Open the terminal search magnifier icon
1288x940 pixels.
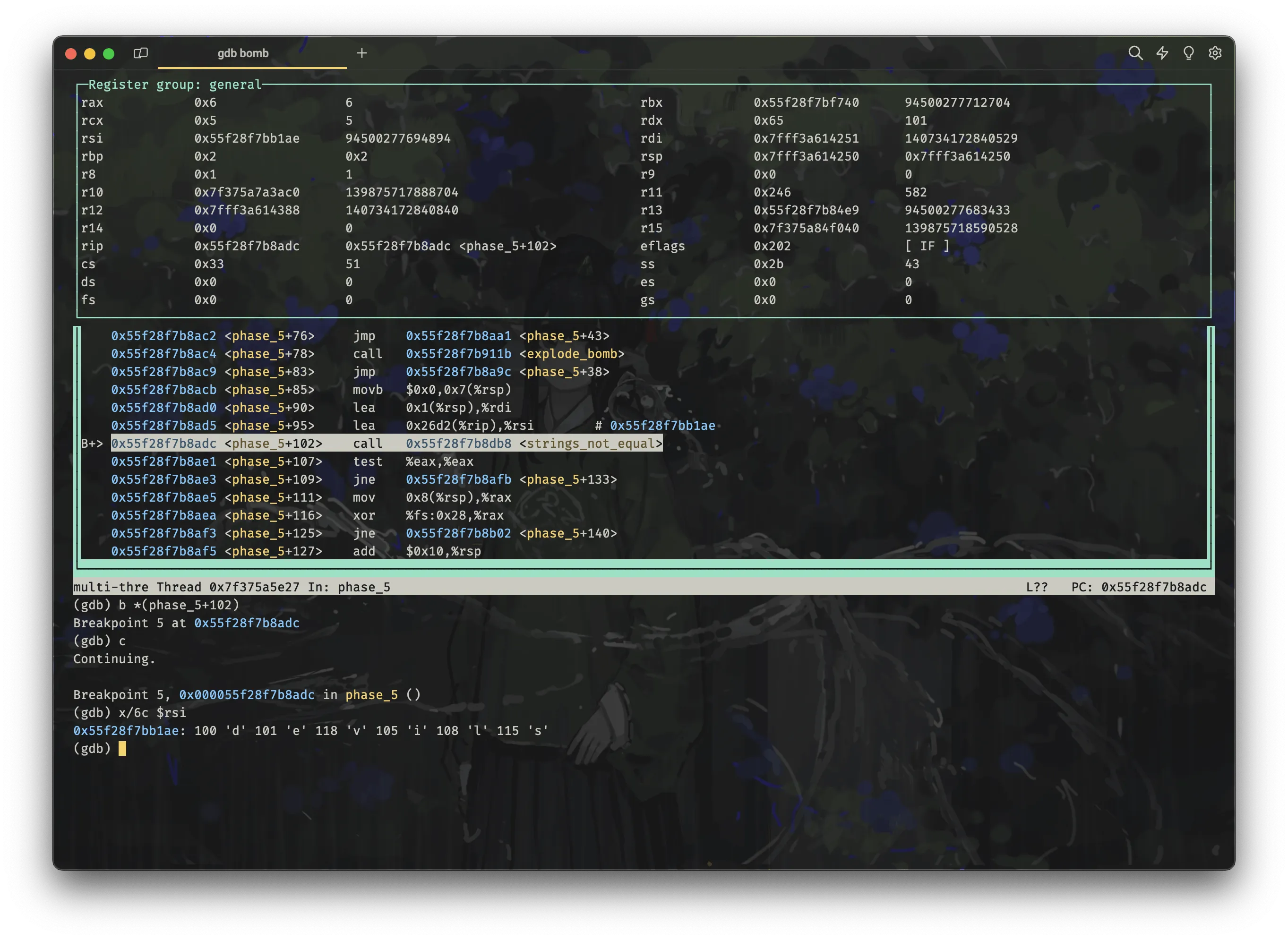click(1135, 53)
